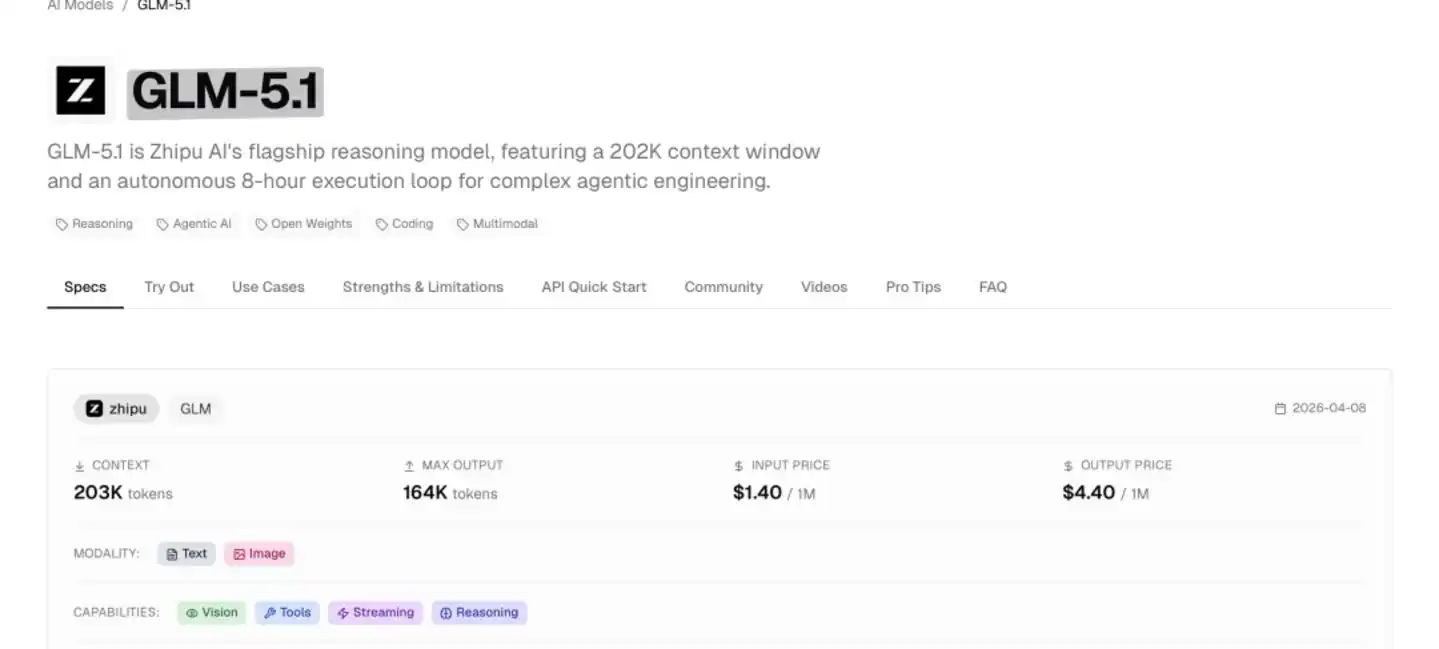Go to the API Quick Start tab

pos(594,287)
